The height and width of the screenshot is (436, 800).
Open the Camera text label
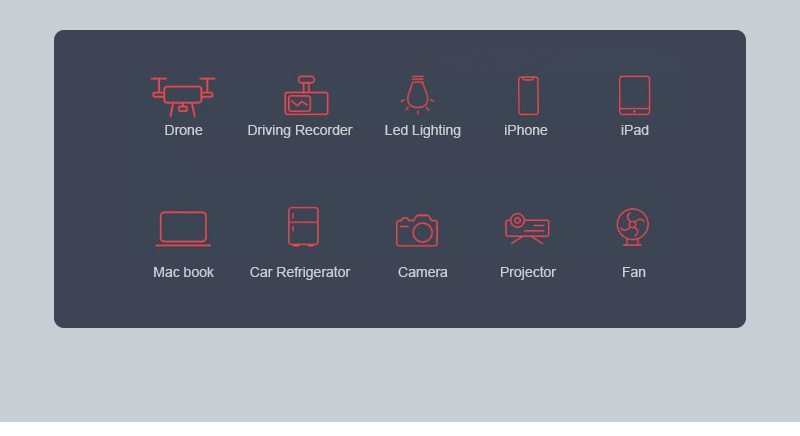pyautogui.click(x=422, y=272)
